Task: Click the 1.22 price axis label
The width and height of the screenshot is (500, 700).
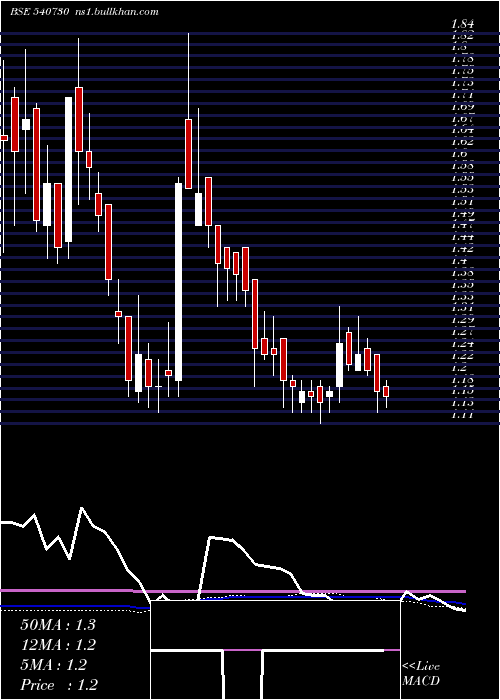Action: (x=462, y=356)
